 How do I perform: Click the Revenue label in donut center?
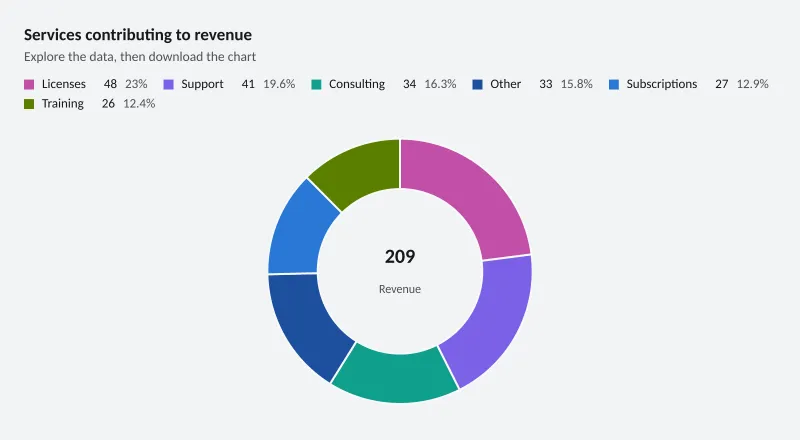tap(400, 289)
